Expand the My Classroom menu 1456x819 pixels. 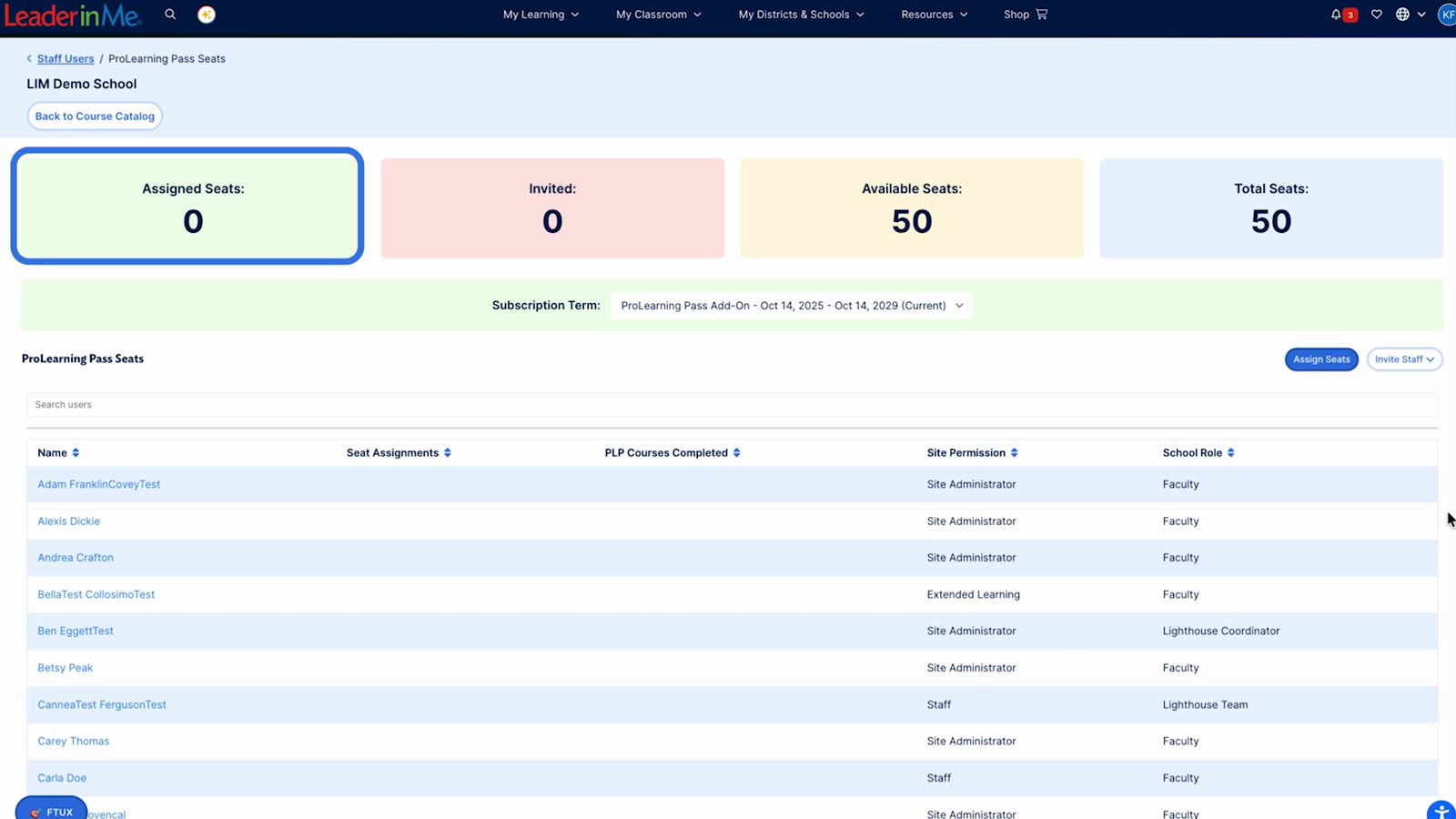pos(658,15)
